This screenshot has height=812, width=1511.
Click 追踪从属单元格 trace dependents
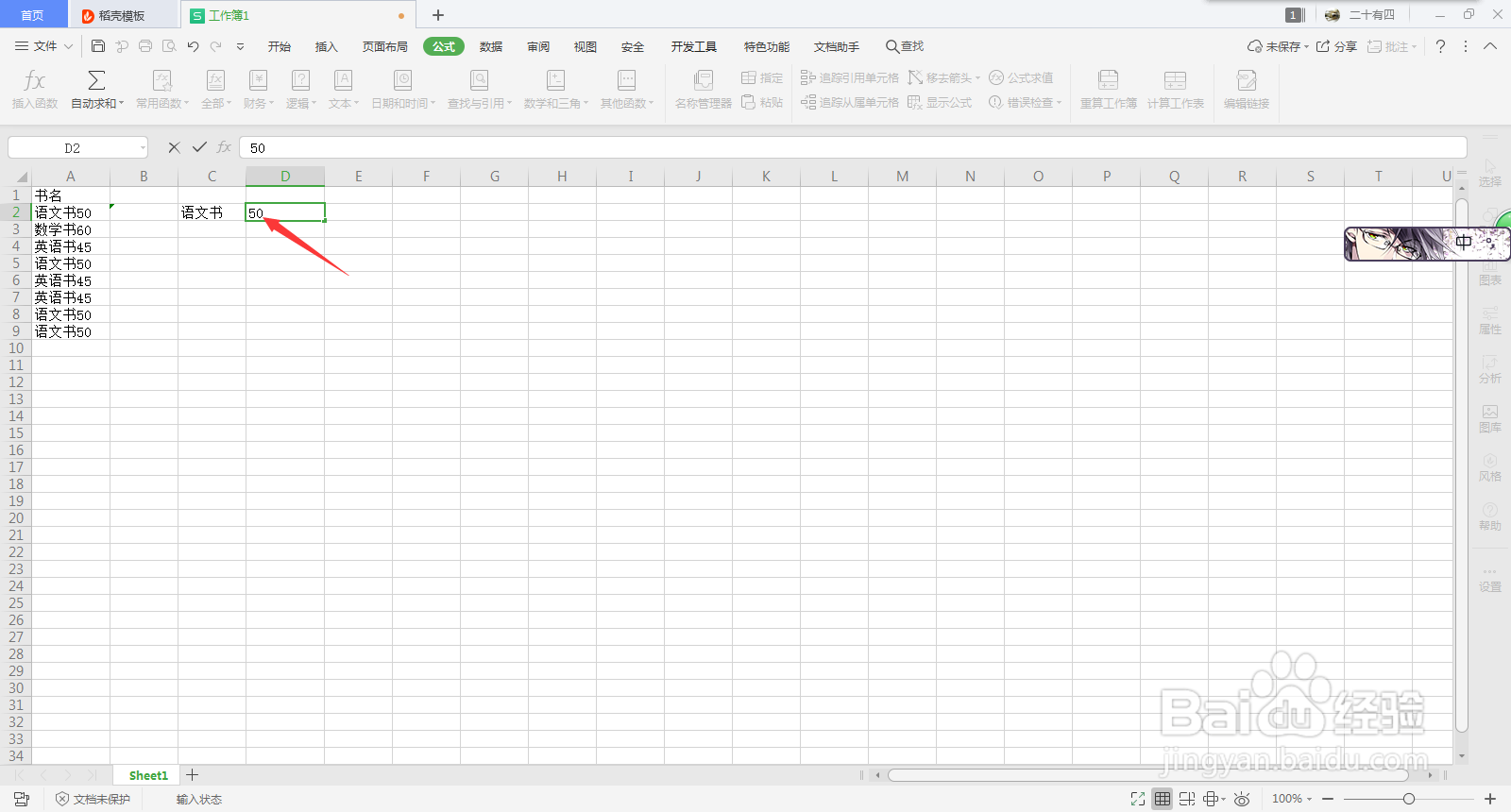(849, 102)
